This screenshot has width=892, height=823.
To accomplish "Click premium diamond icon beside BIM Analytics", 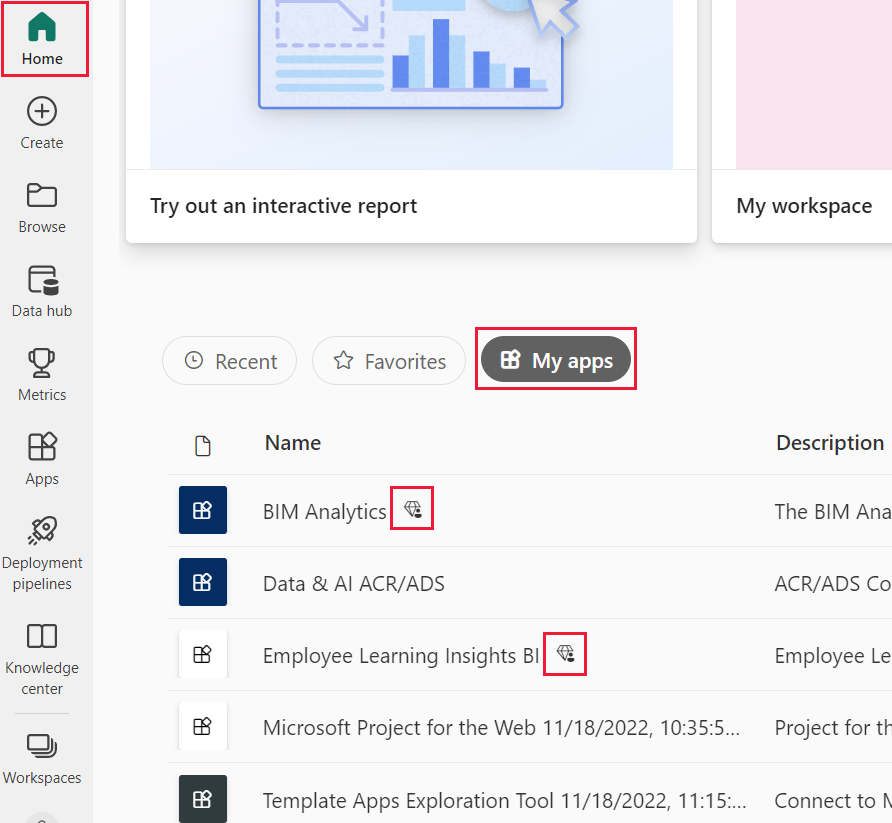I will (413, 510).
